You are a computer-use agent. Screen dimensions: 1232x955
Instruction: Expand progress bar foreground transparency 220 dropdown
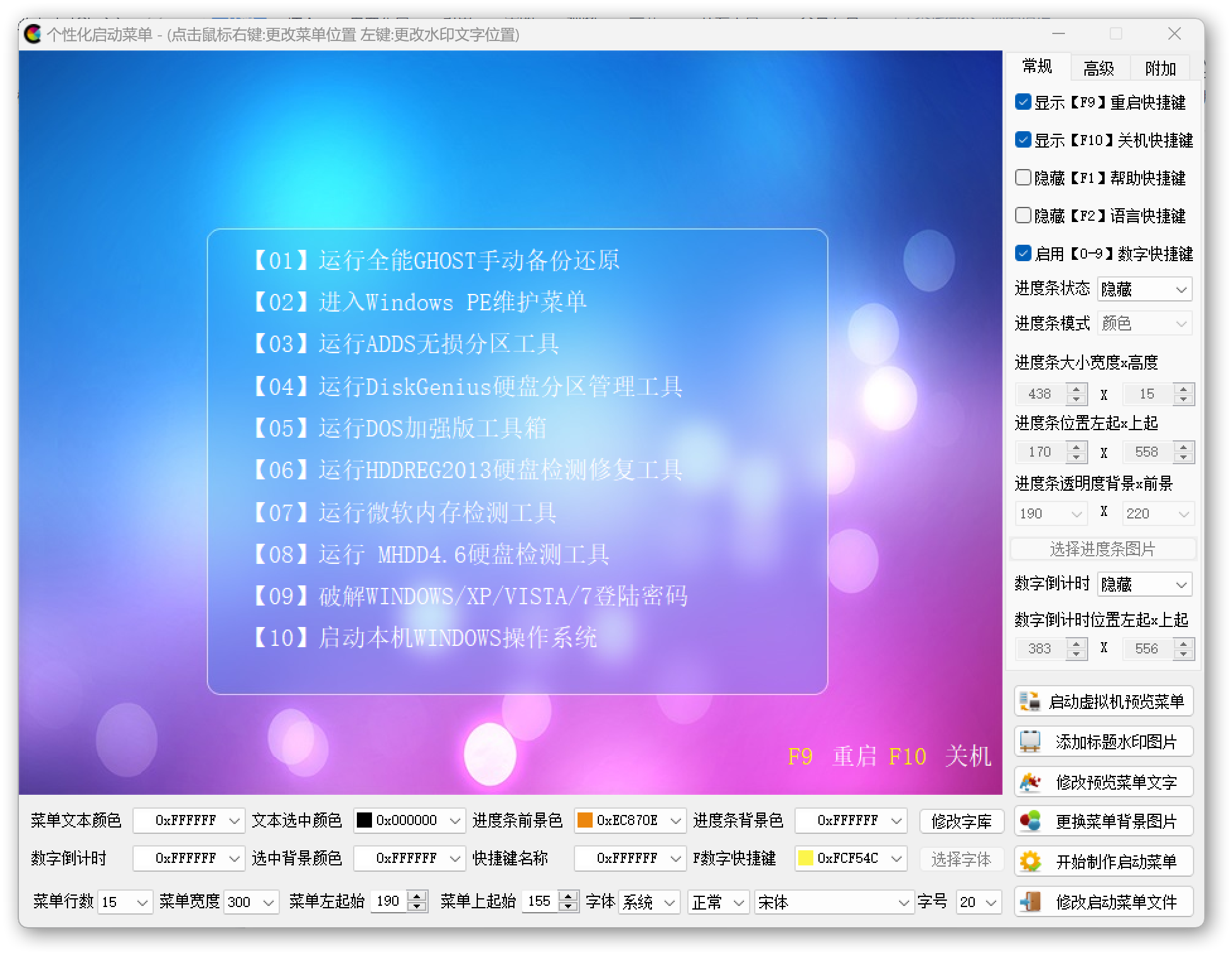point(1158,513)
